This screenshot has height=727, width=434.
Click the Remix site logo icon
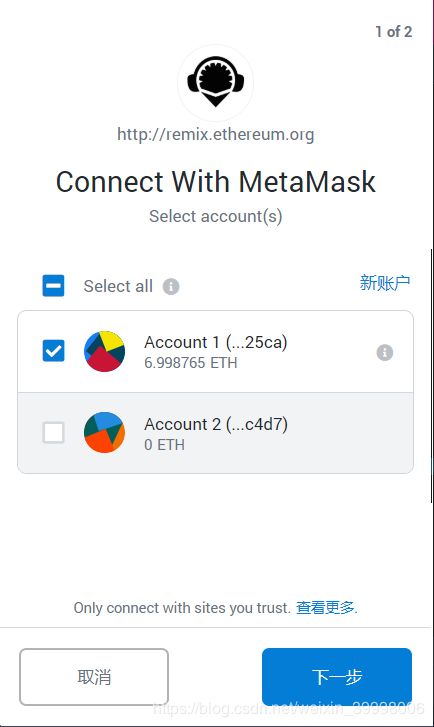tap(216, 83)
